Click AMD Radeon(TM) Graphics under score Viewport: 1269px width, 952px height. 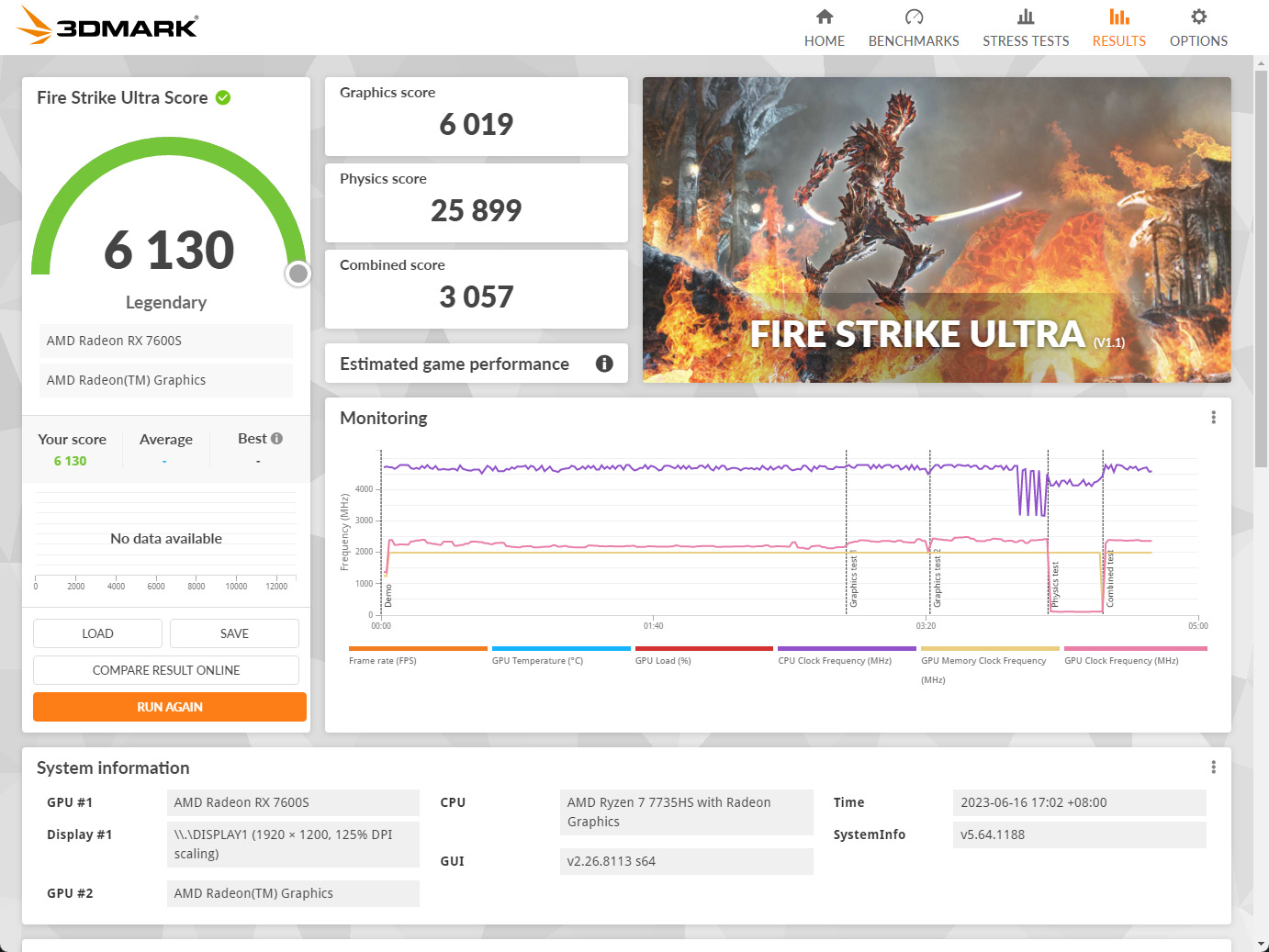(x=166, y=380)
